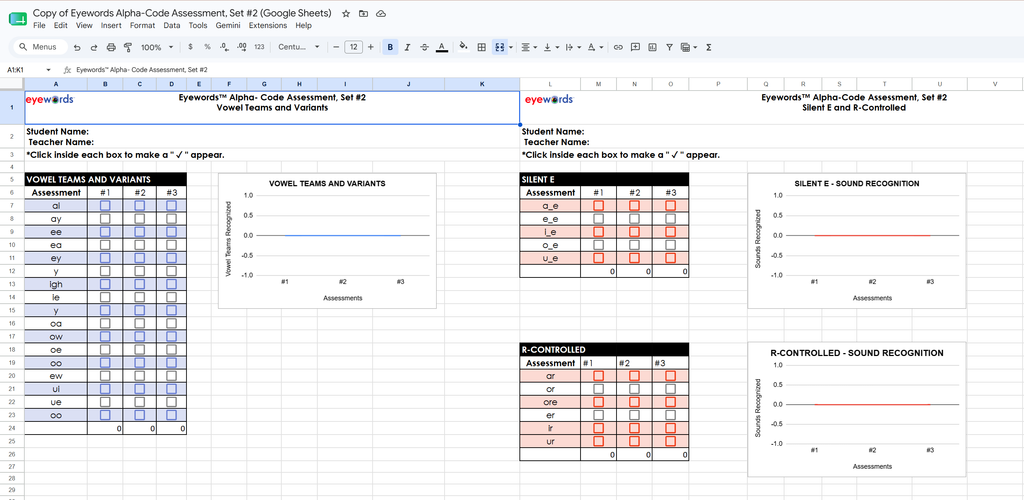Check the cloud save status icon
Screen dimensions: 1024x500
click(381, 13)
